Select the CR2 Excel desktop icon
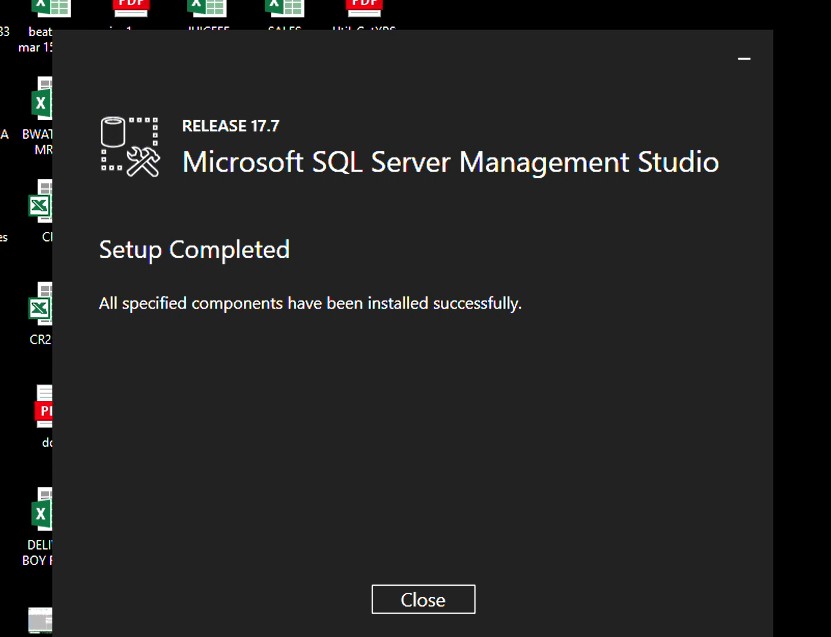Screen dimensions: 831x637 40,304
